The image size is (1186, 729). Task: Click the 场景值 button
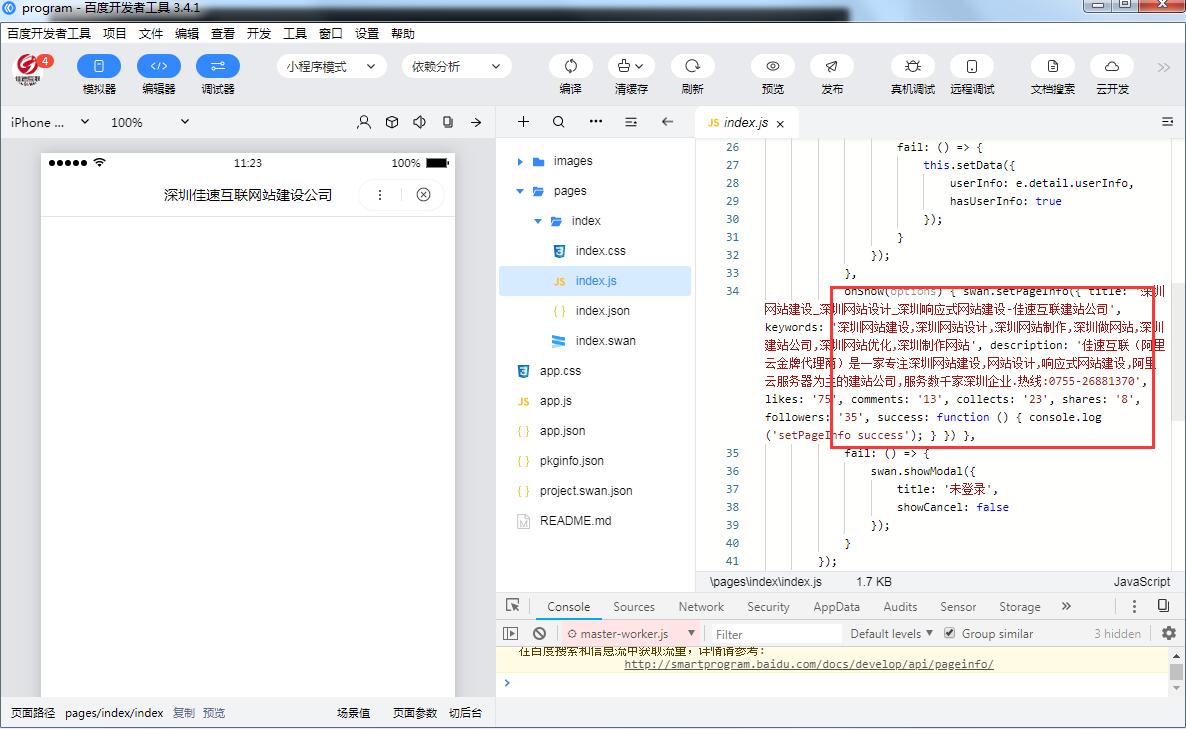353,712
